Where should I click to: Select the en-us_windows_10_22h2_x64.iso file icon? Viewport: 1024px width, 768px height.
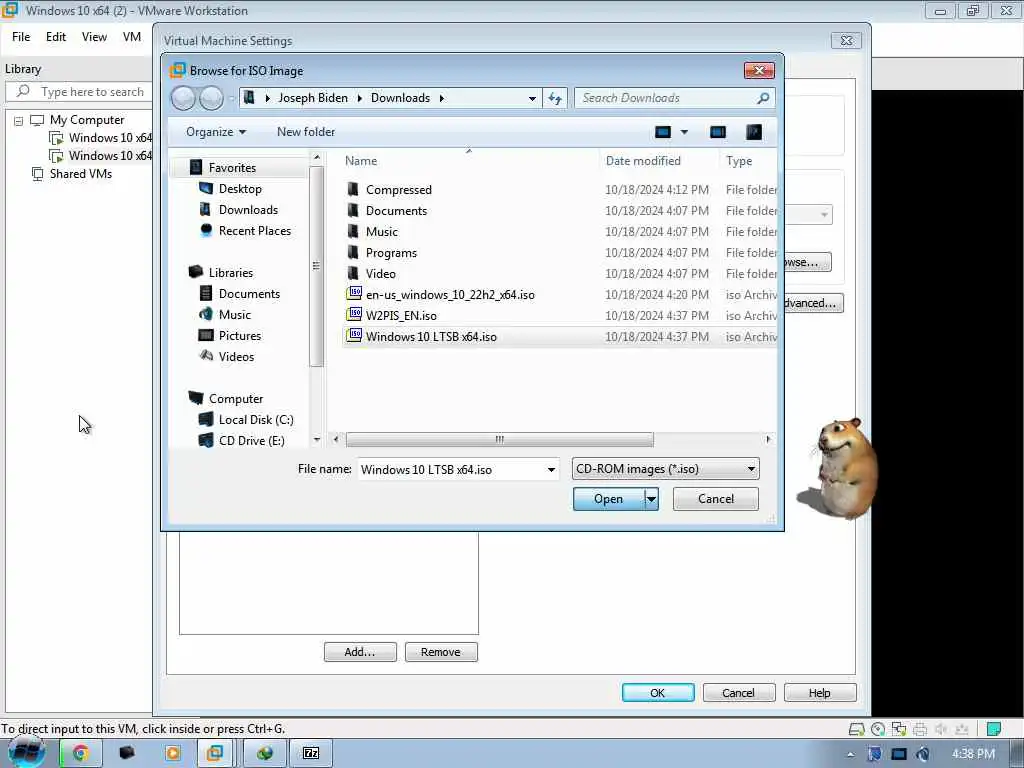click(354, 294)
